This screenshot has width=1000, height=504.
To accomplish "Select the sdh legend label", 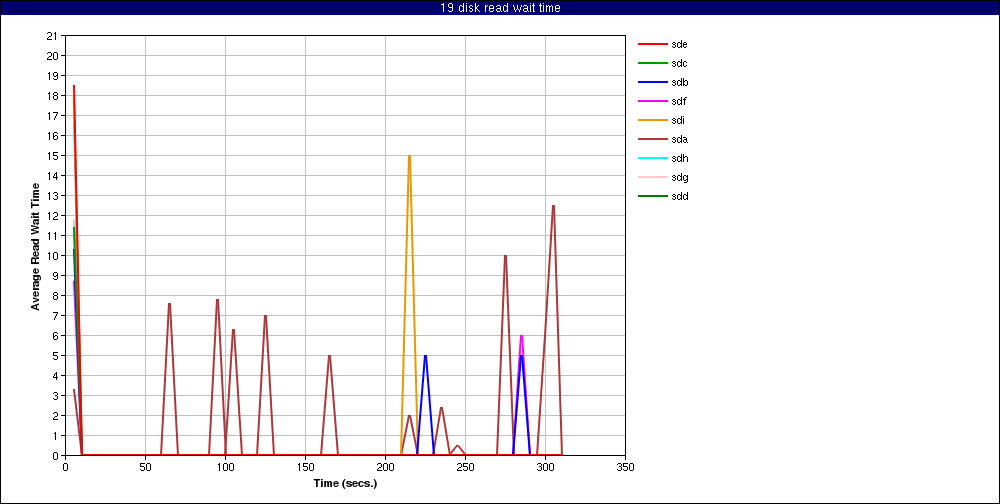I will coord(679,158).
